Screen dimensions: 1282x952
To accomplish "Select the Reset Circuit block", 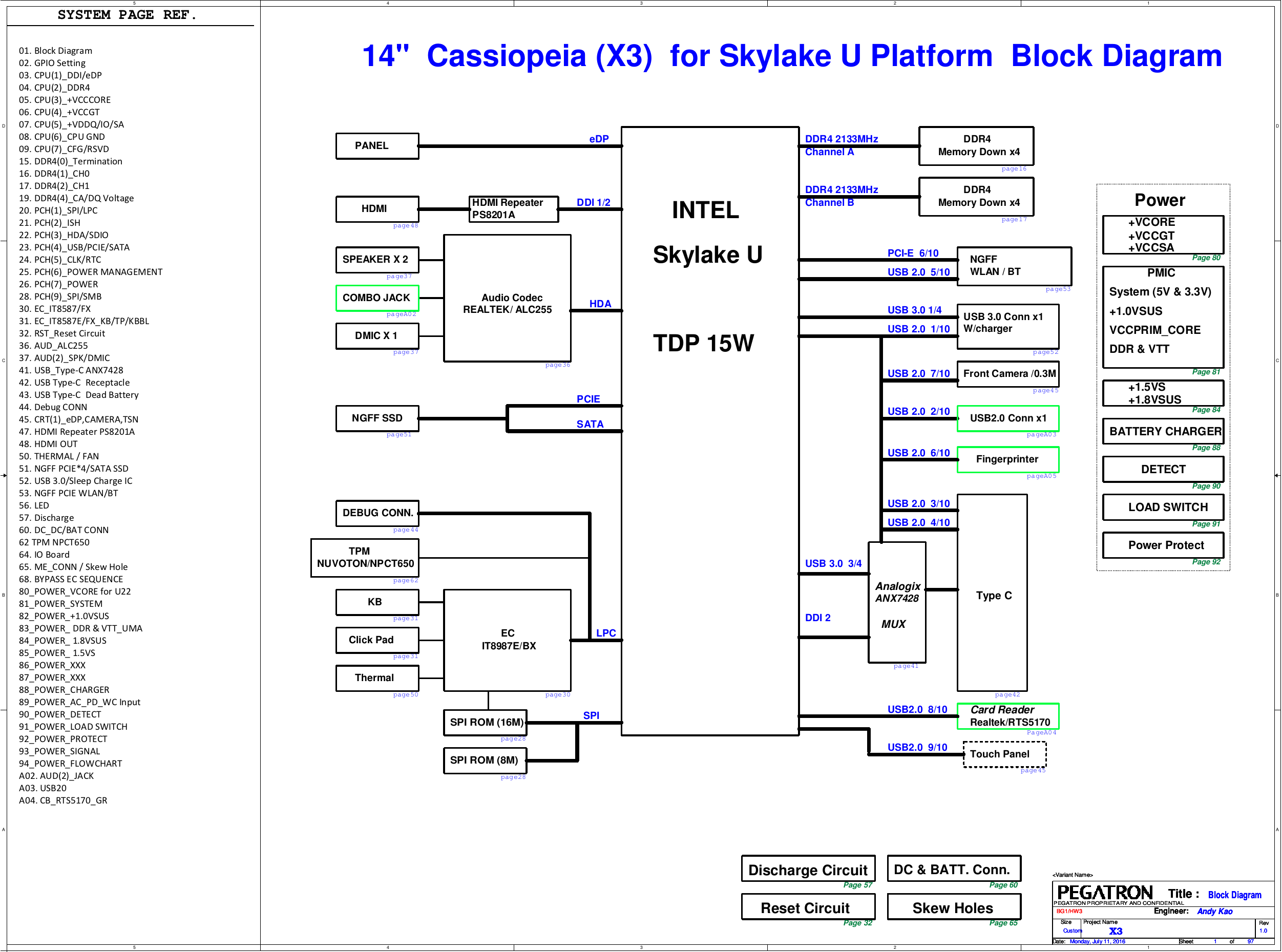I will click(x=808, y=907).
